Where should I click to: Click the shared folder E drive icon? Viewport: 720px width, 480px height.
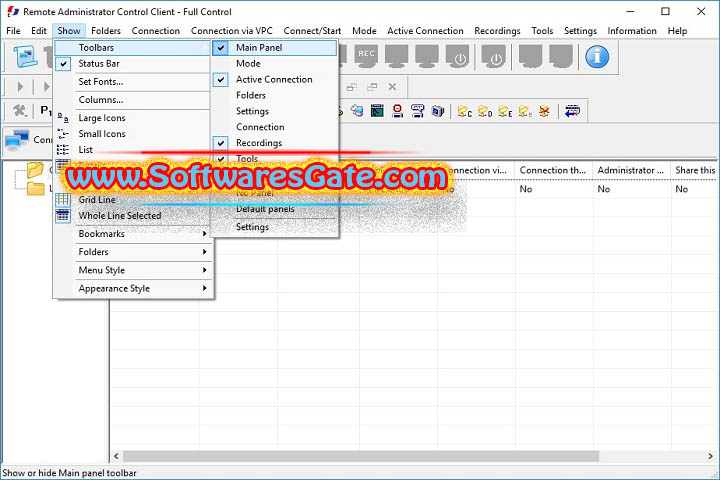tap(505, 111)
